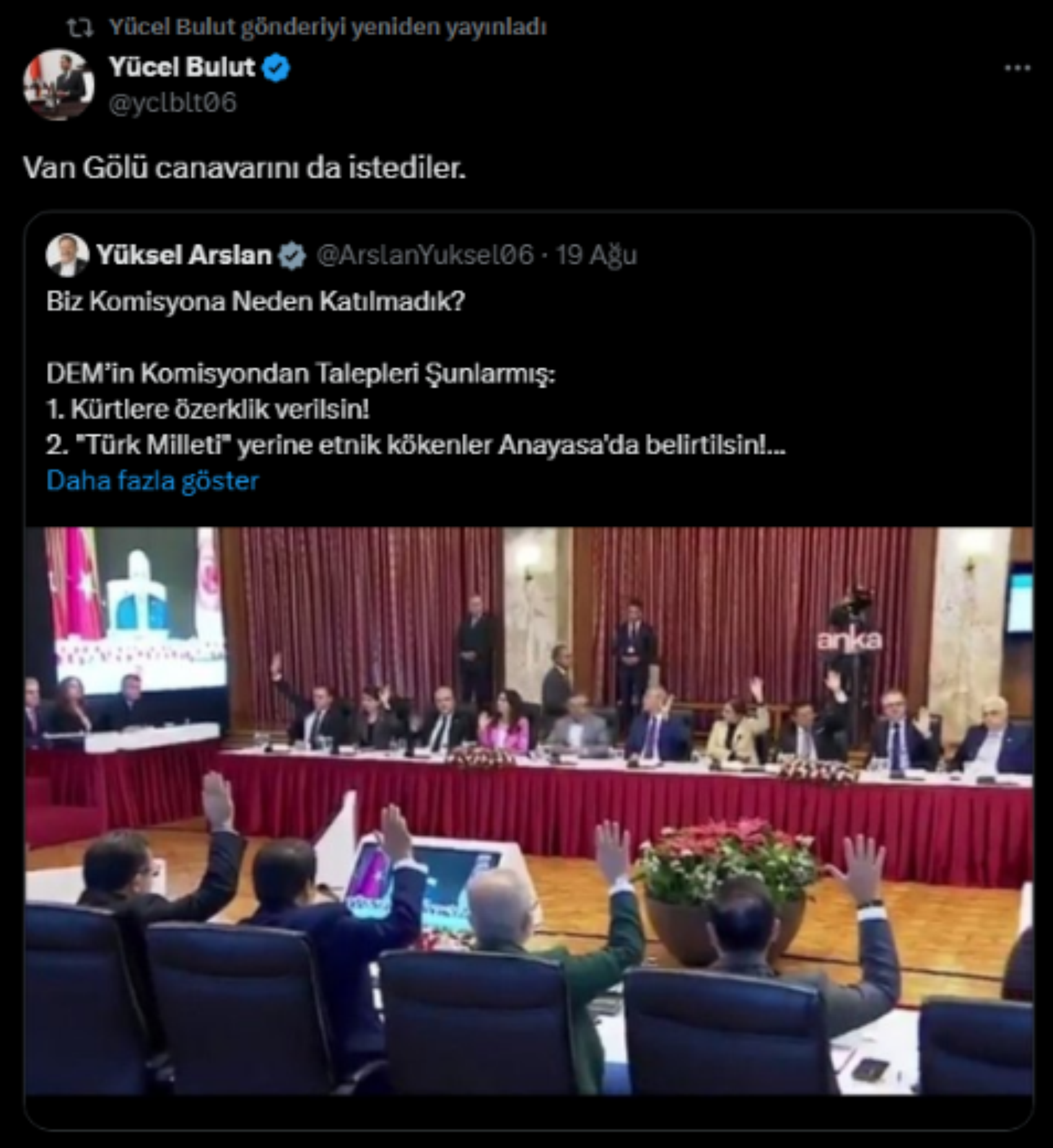Click Yücel Bulut's blue verified badge
This screenshot has width=1053, height=1148.
(x=276, y=68)
